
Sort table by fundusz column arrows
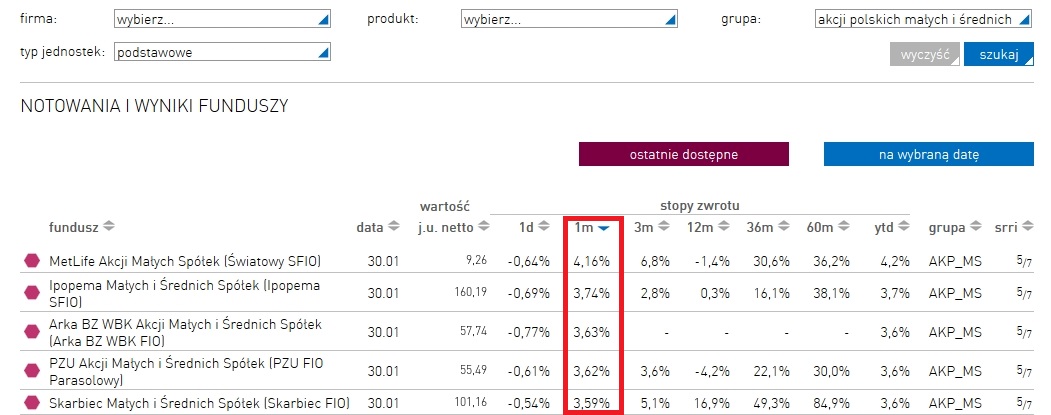point(109,227)
